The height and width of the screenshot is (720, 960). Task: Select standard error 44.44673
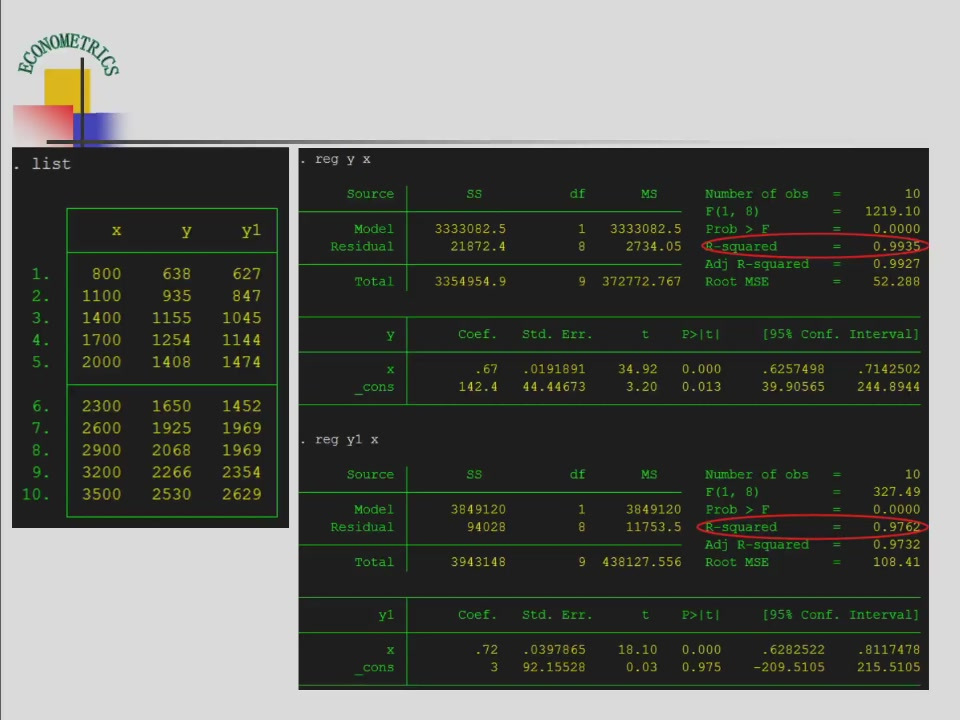554,387
